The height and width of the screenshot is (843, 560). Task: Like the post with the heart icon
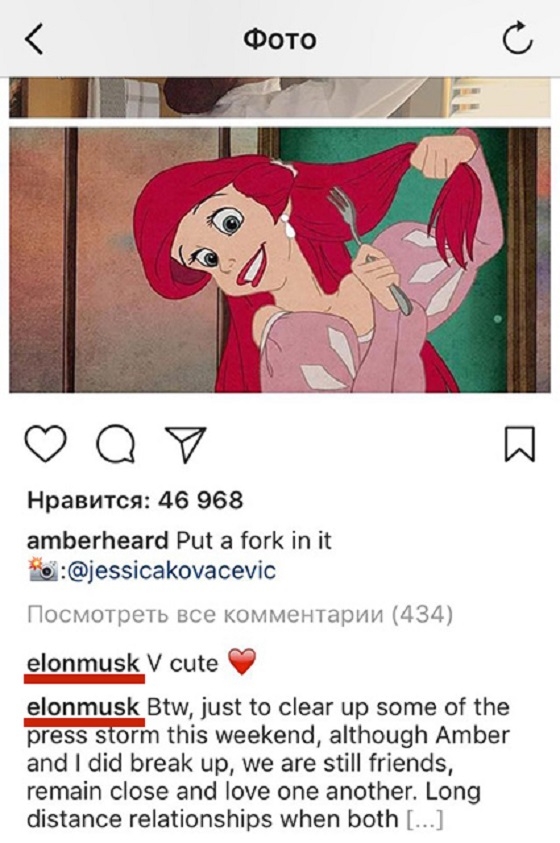pyautogui.click(x=46, y=444)
